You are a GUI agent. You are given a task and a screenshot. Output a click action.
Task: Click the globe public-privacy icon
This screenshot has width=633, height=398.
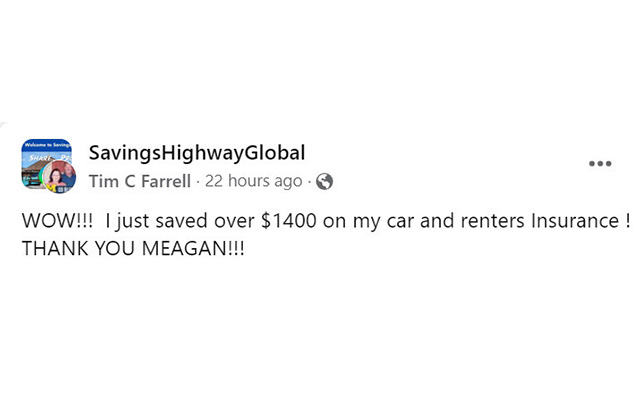click(324, 181)
